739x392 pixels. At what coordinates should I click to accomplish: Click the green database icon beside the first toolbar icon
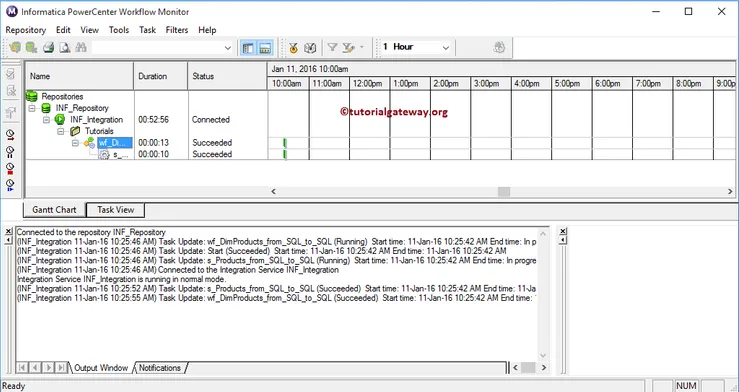(x=32, y=48)
